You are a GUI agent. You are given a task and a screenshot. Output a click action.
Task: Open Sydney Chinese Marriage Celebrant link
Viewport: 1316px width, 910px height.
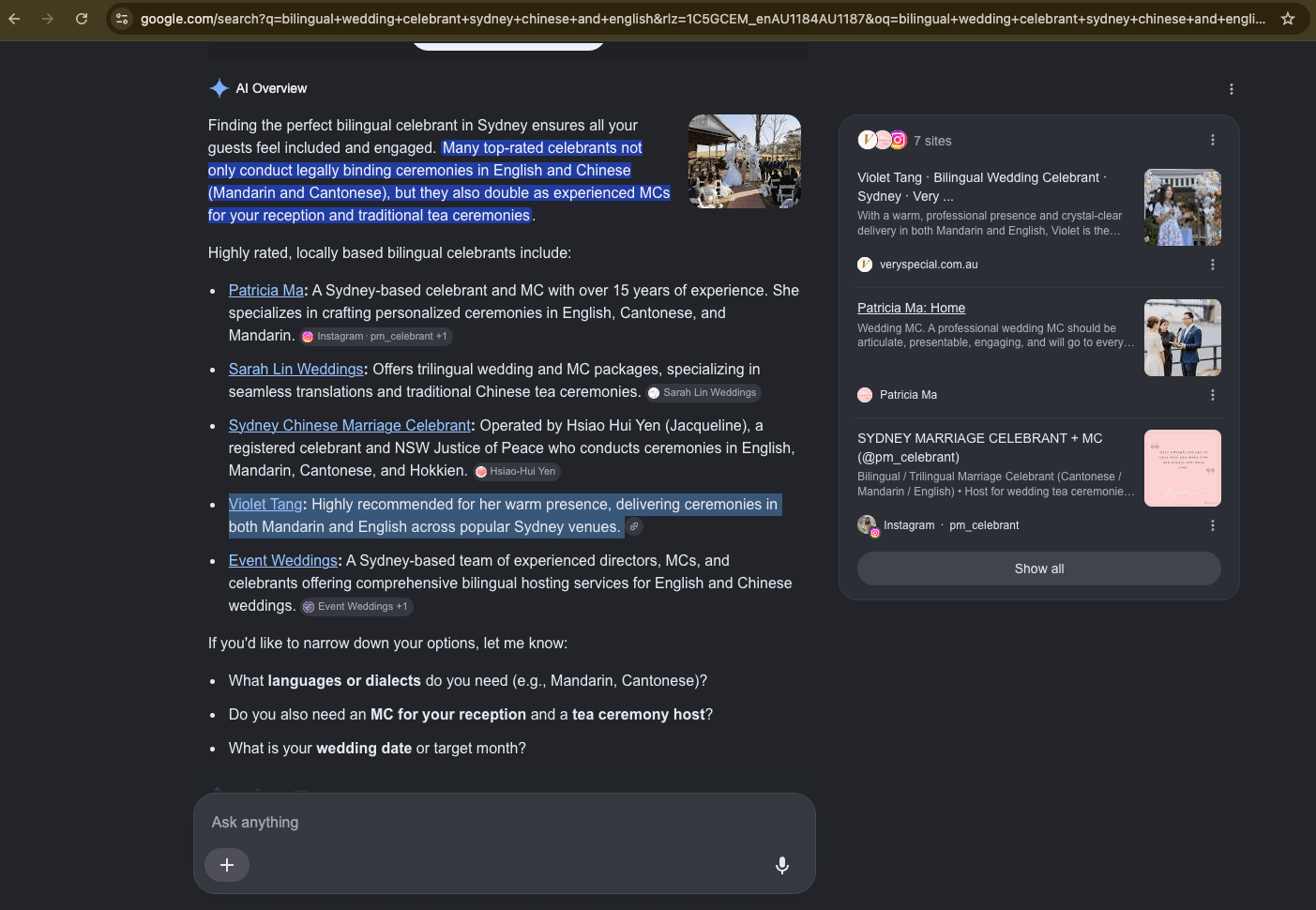pos(350,426)
